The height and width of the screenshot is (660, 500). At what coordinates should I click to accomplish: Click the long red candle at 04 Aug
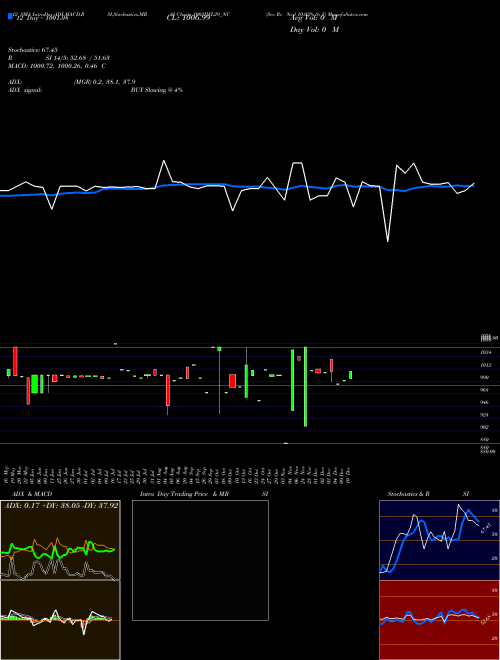[x=168, y=390]
